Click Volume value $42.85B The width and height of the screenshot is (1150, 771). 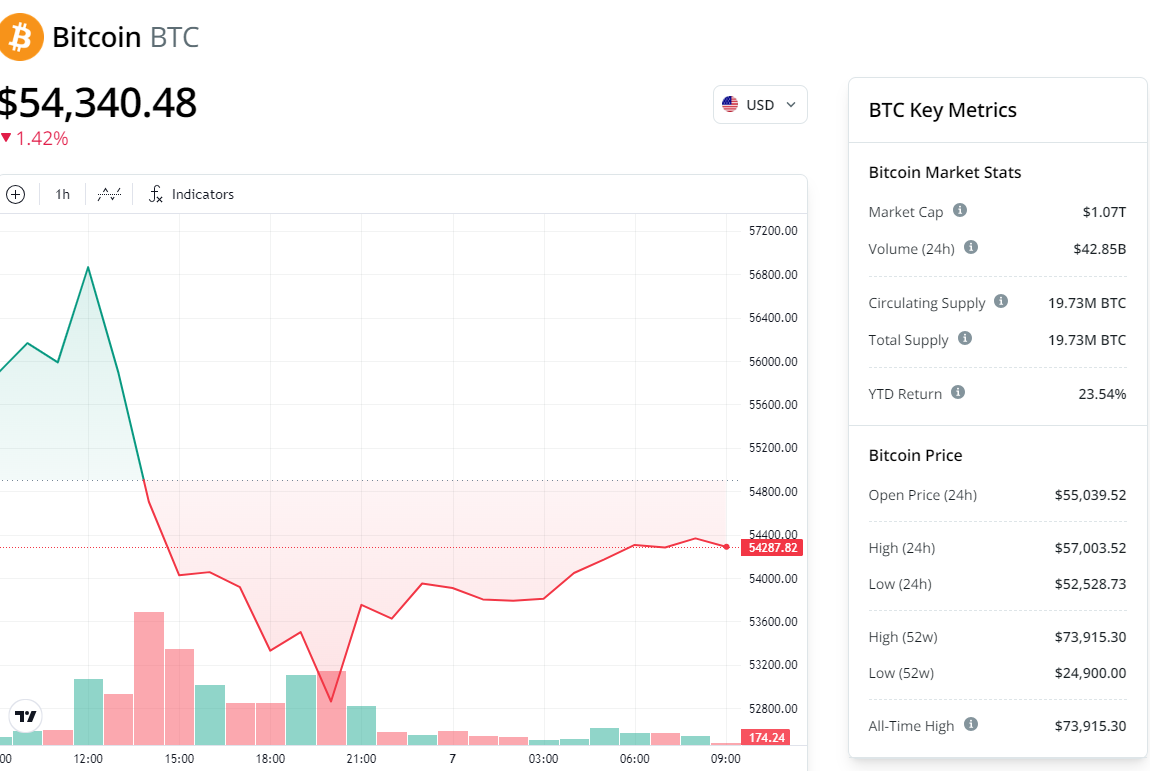[1099, 249]
